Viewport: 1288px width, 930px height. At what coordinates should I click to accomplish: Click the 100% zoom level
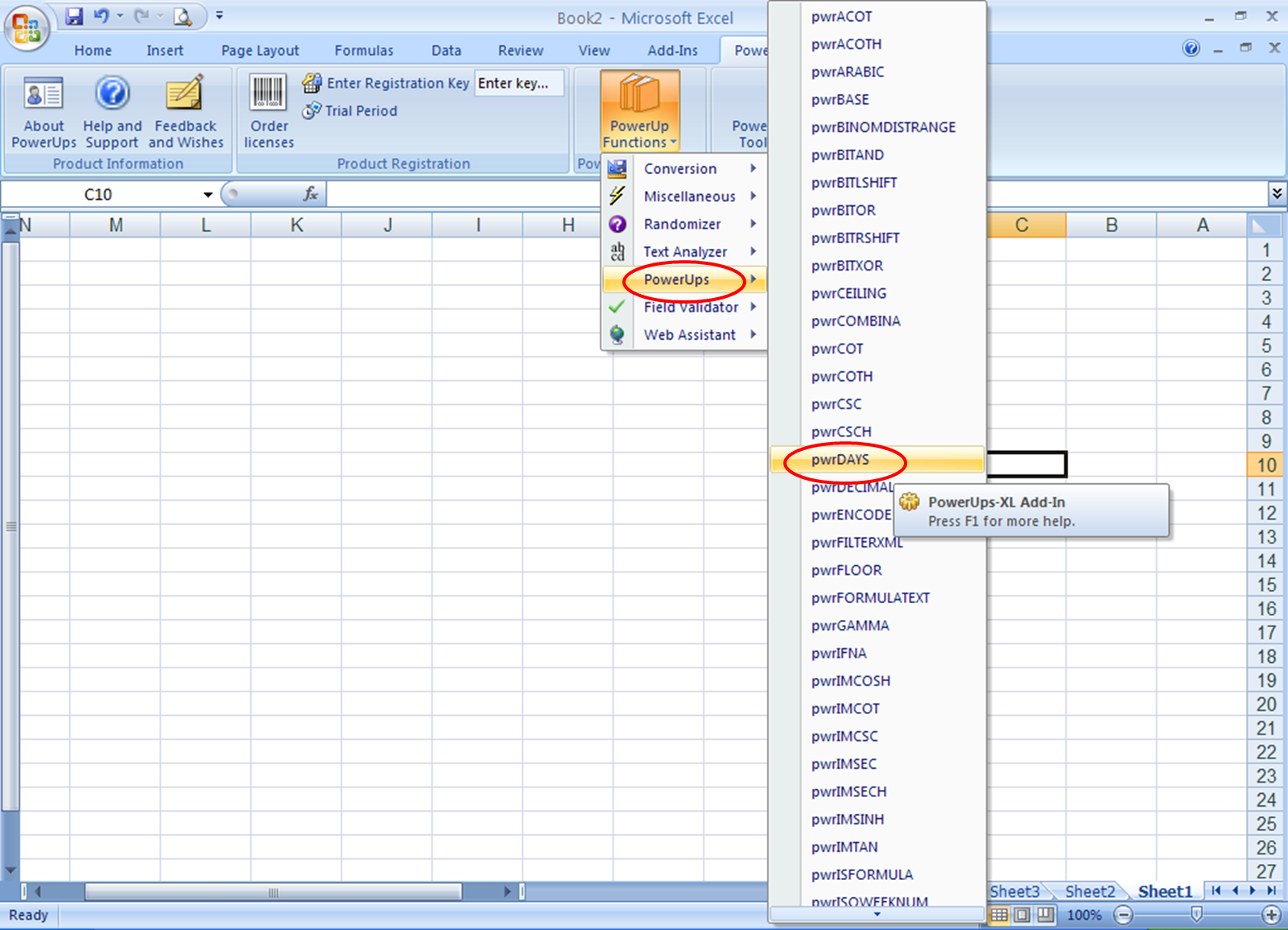[x=1084, y=916]
